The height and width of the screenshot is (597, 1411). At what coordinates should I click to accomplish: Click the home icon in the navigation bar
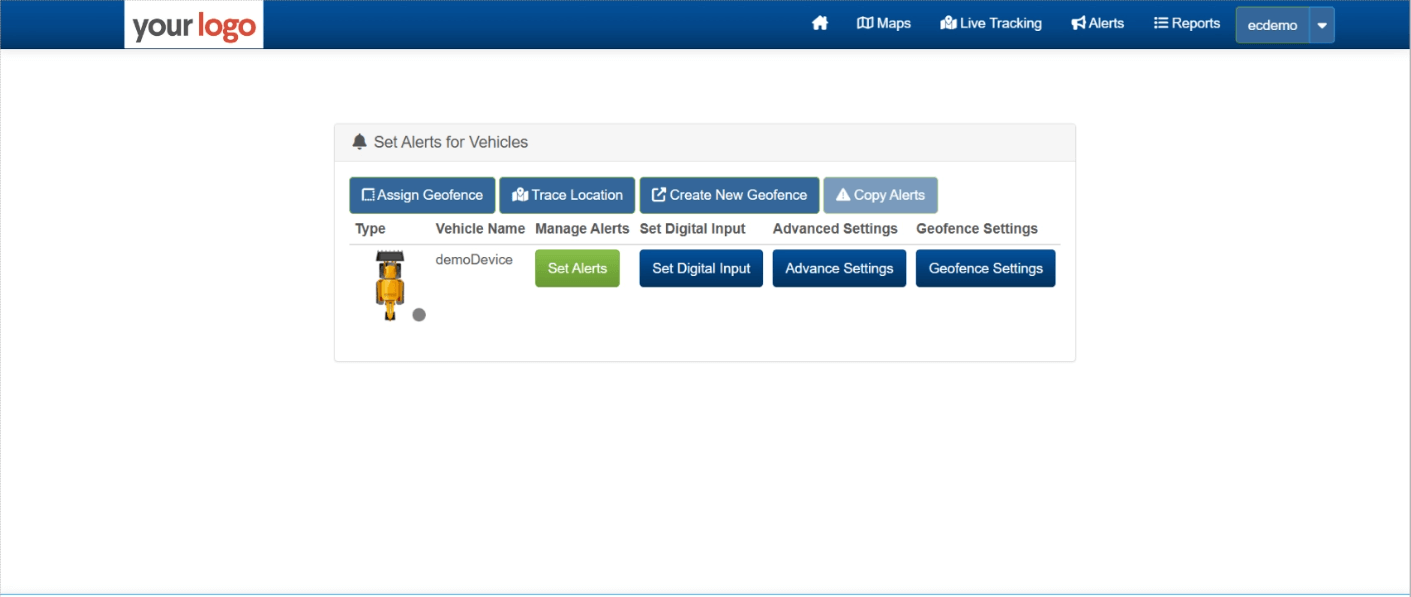click(820, 22)
